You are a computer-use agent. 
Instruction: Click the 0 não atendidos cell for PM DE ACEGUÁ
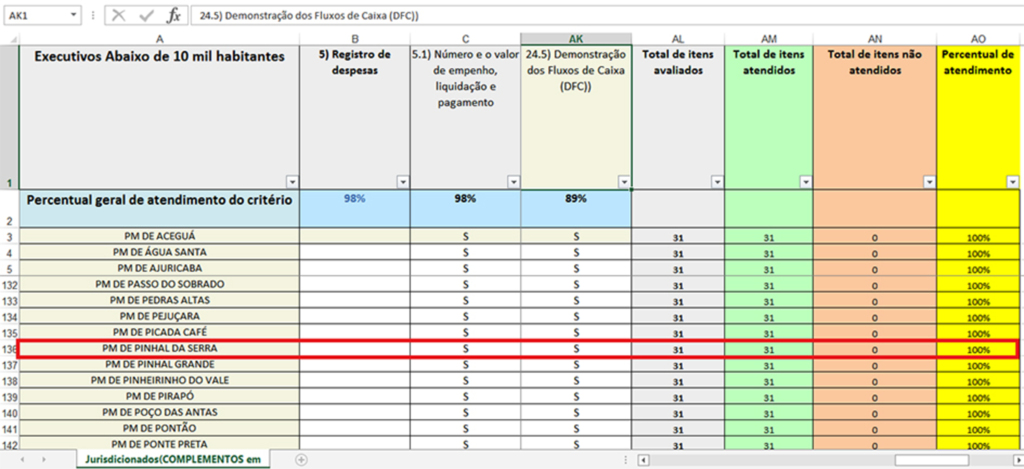[875, 237]
